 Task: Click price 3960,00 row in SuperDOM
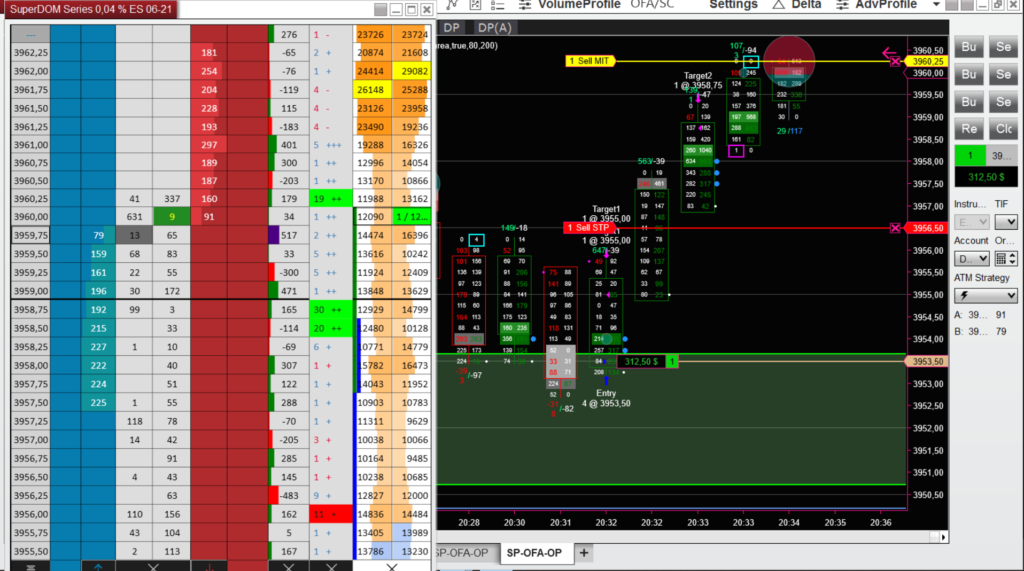click(x=31, y=217)
